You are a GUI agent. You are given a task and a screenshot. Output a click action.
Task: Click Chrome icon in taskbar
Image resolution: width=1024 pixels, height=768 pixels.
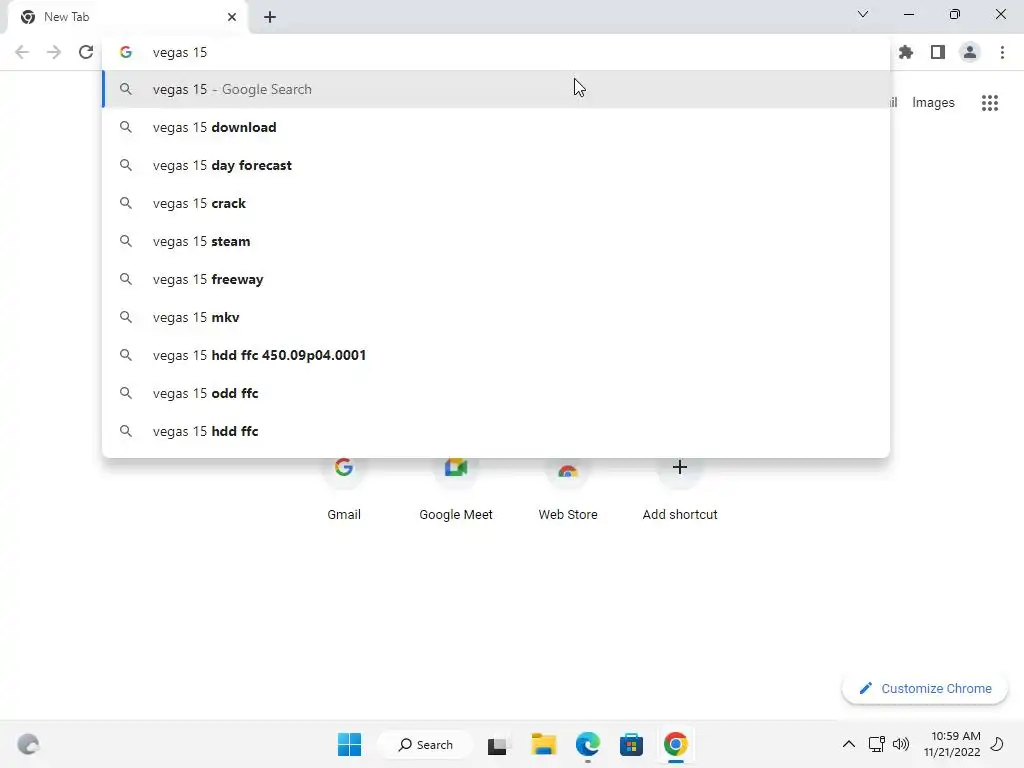pyautogui.click(x=676, y=744)
